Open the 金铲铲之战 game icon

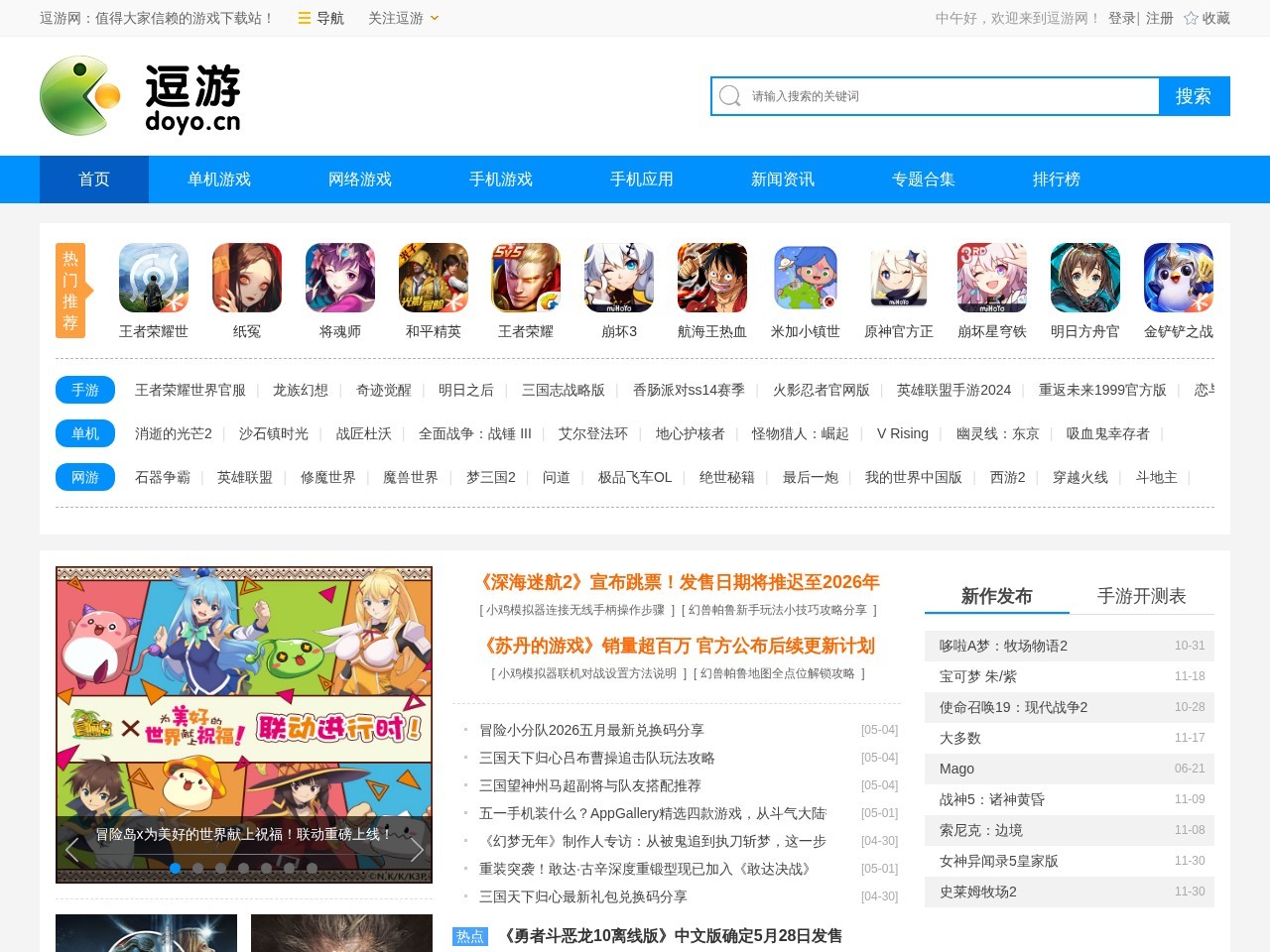click(1179, 278)
